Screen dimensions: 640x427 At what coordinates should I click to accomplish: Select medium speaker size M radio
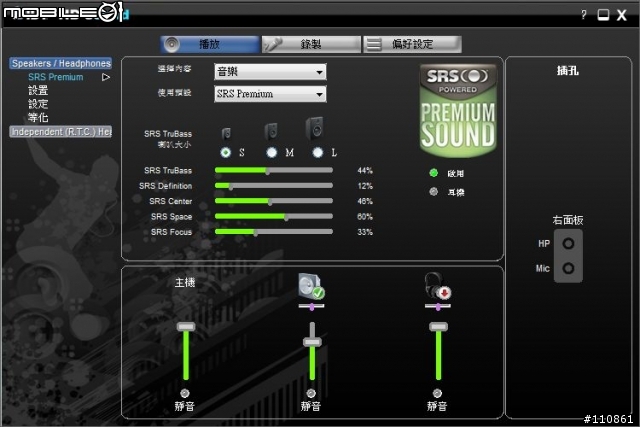(271, 152)
